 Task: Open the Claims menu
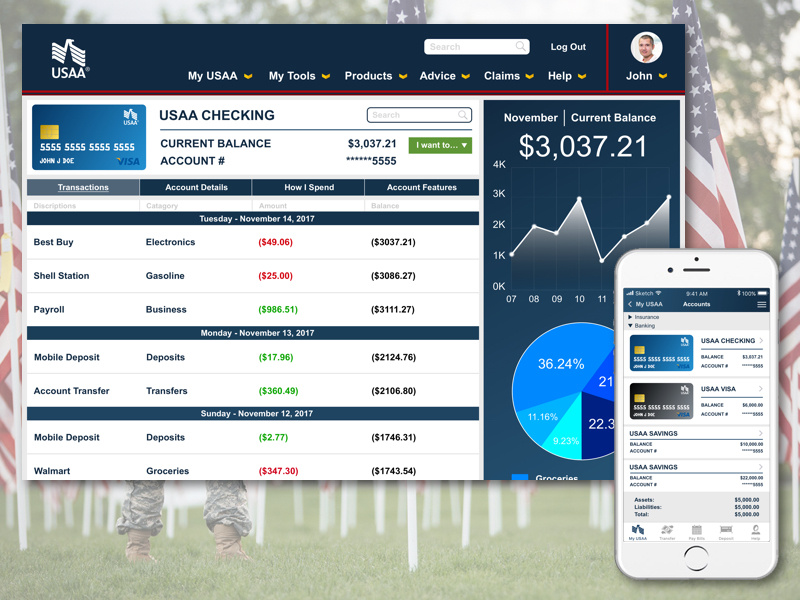click(x=501, y=75)
